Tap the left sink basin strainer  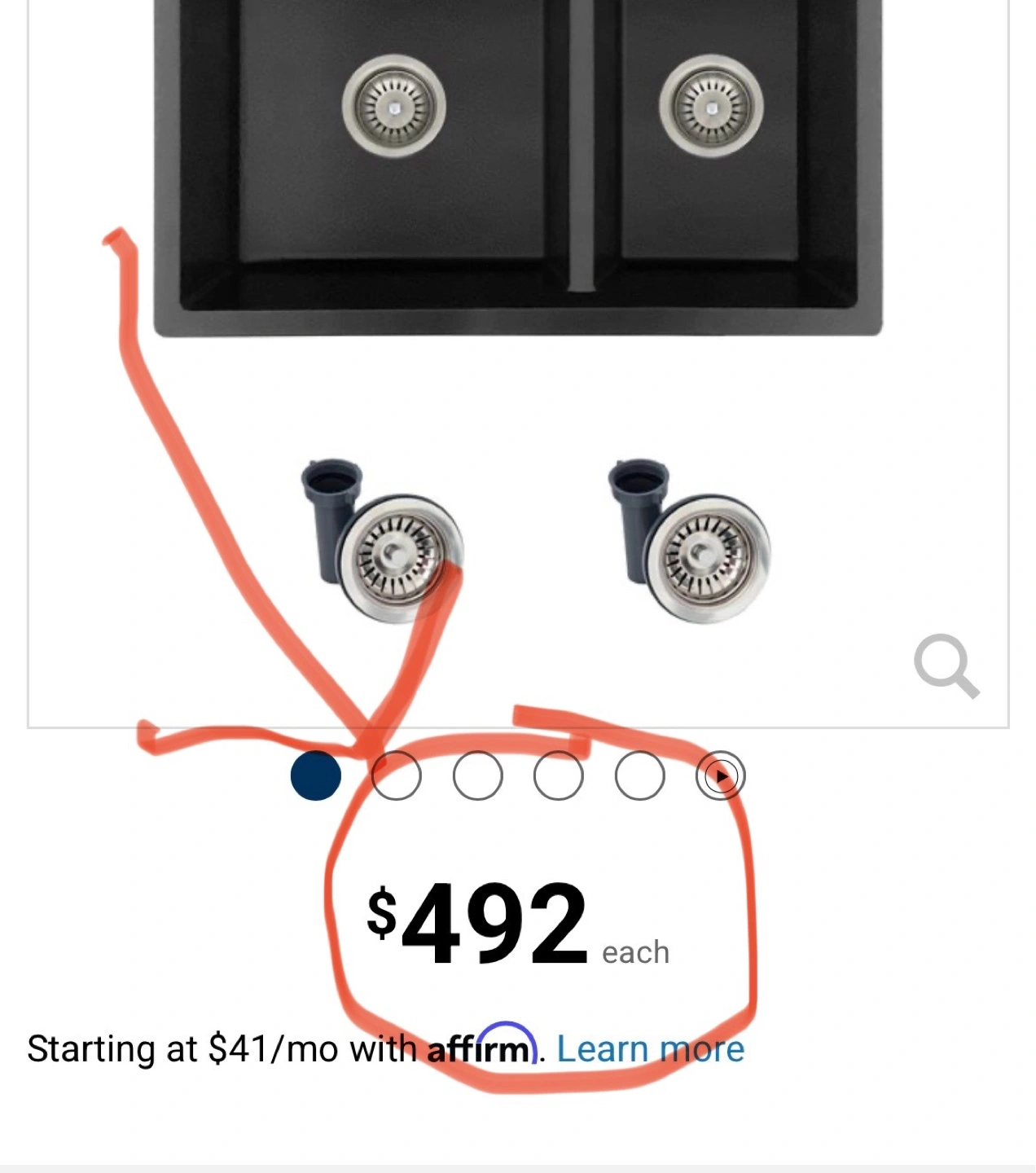pyautogui.click(x=394, y=106)
